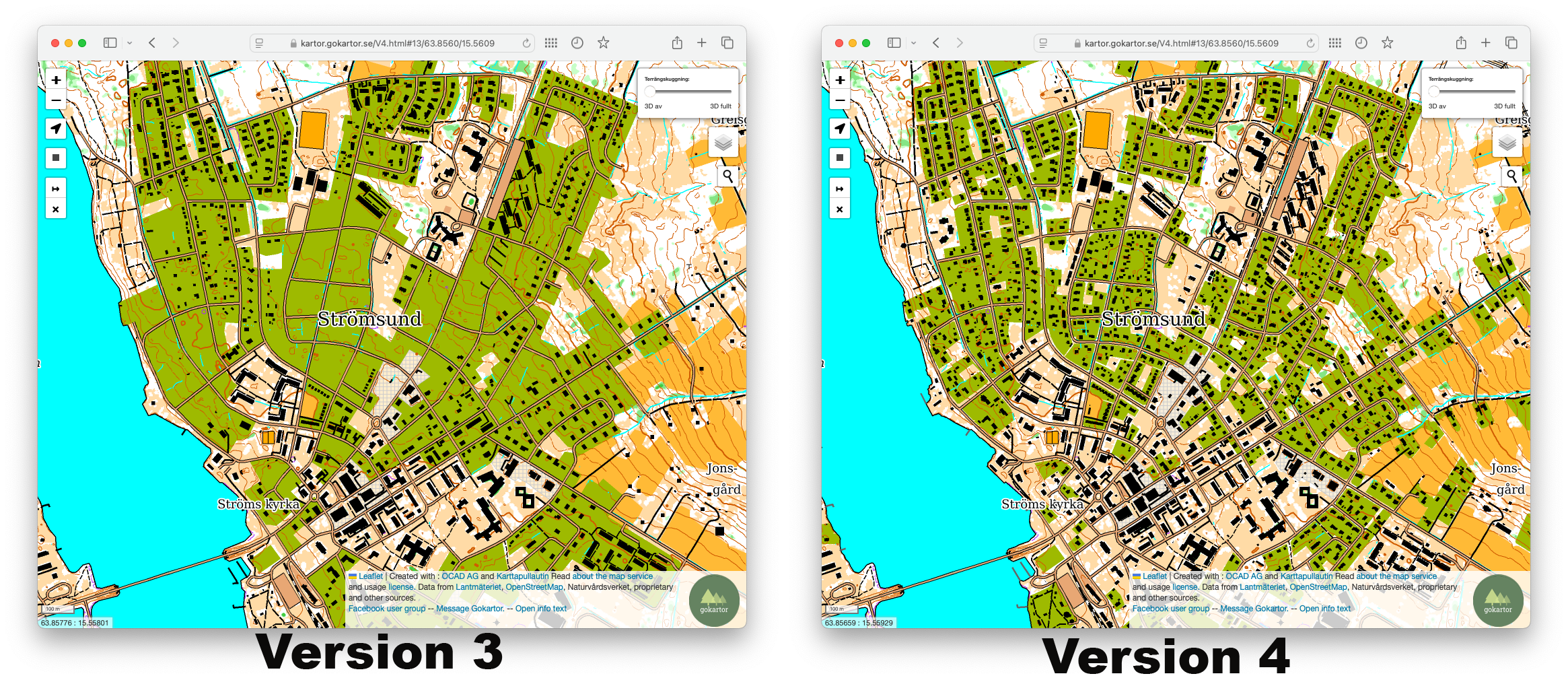Click the X clear control in Version 4 map
This screenshot has width=1568, height=678.
(x=840, y=209)
